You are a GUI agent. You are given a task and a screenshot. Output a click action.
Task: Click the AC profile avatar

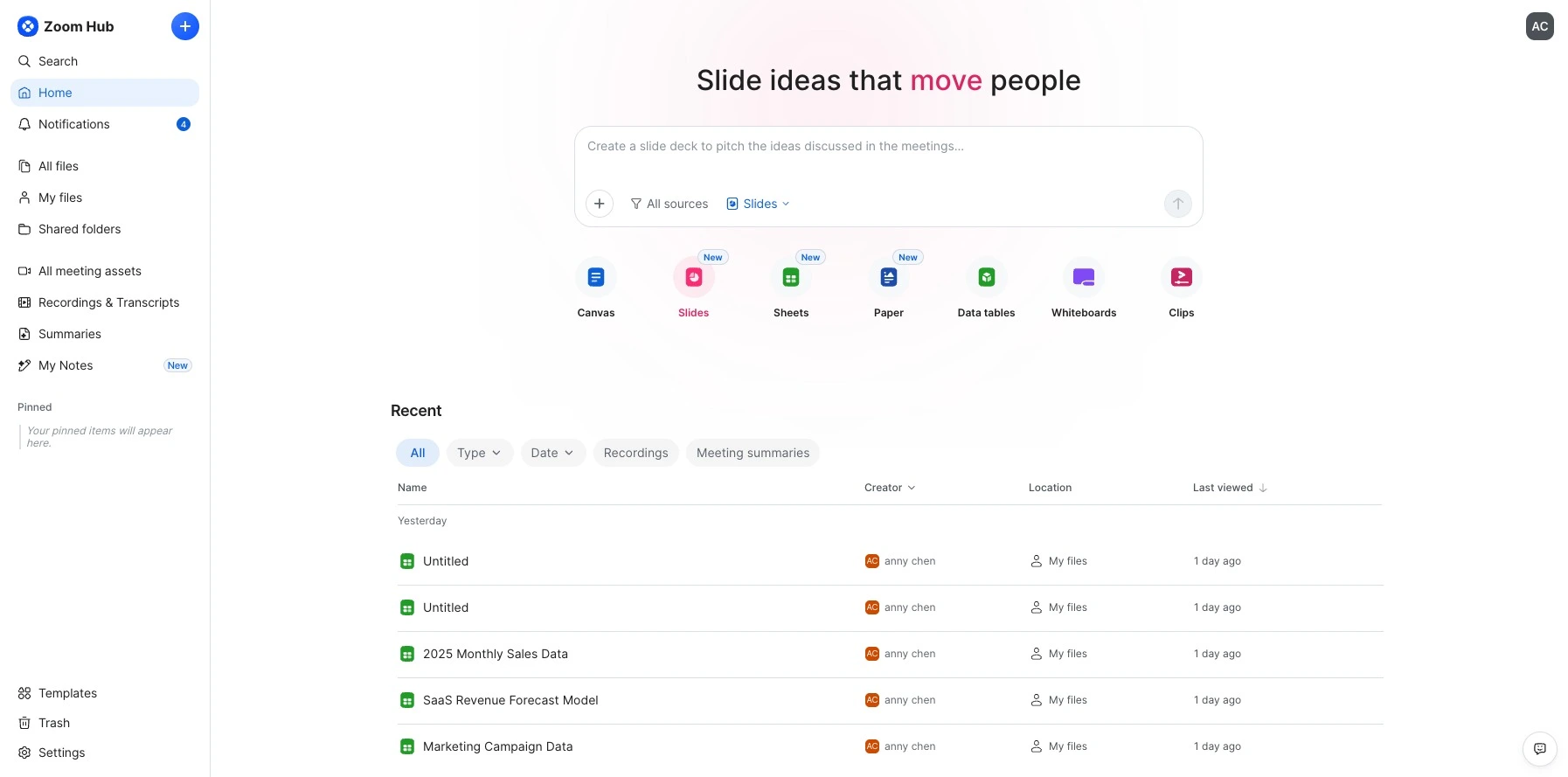1540,26
